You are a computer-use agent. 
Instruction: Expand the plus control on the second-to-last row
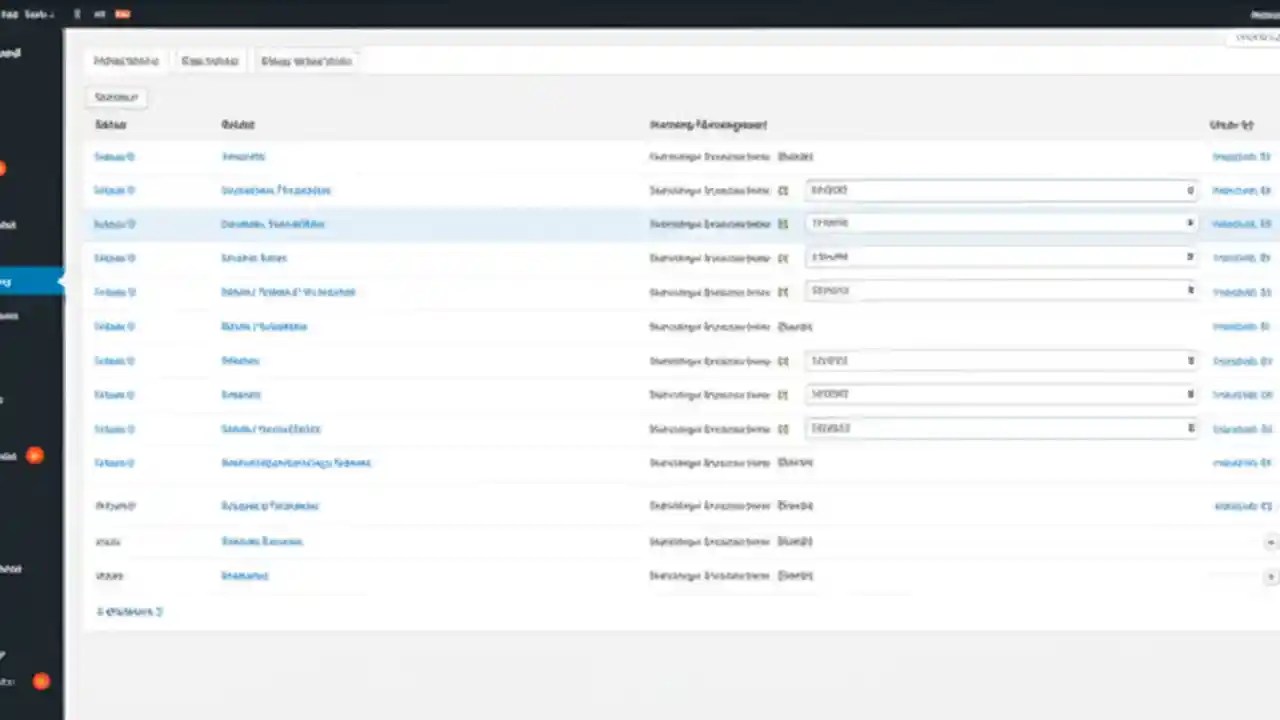tap(1270, 541)
